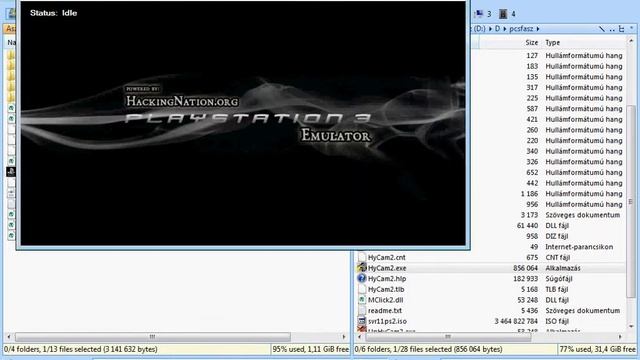The height and width of the screenshot is (360, 640).
Task: Select the HyCam2.cnt file name
Action: click(x=387, y=258)
